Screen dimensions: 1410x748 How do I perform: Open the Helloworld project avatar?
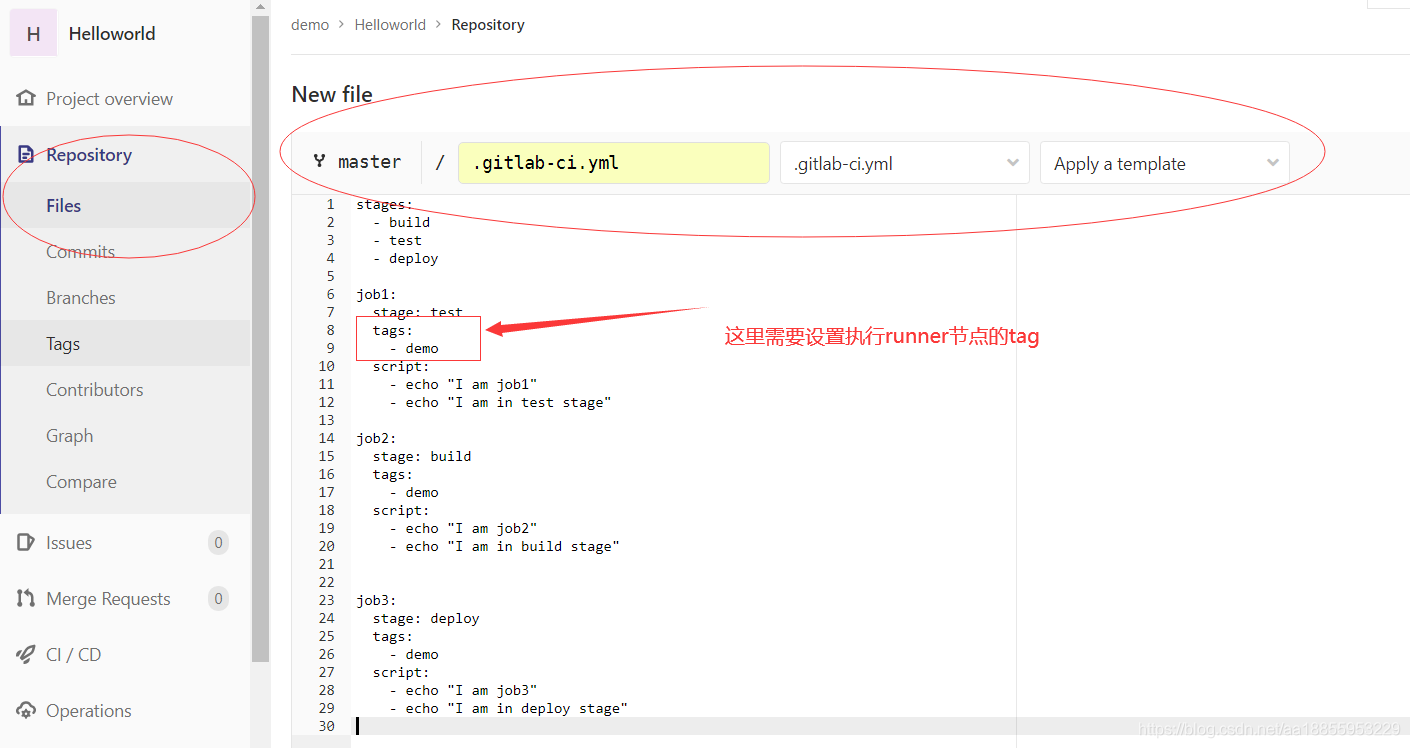coord(33,33)
